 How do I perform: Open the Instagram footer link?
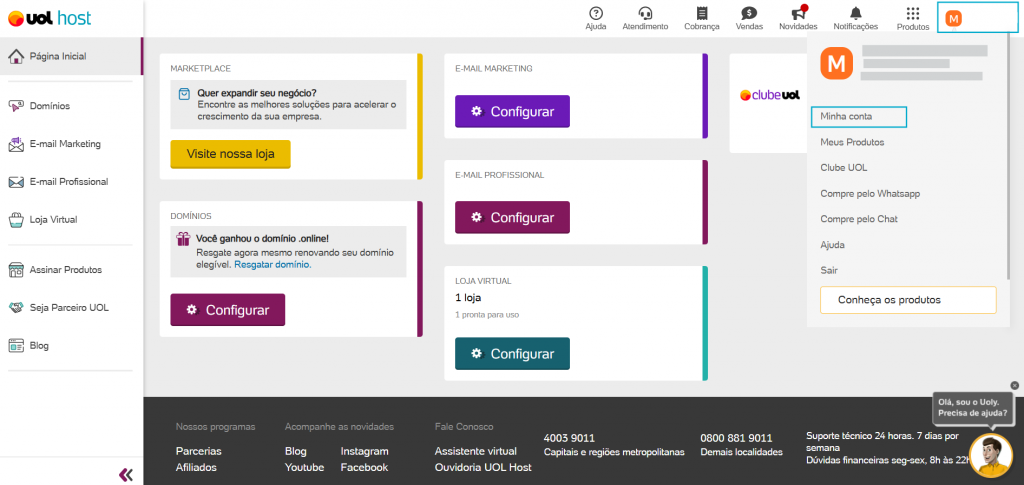click(364, 451)
